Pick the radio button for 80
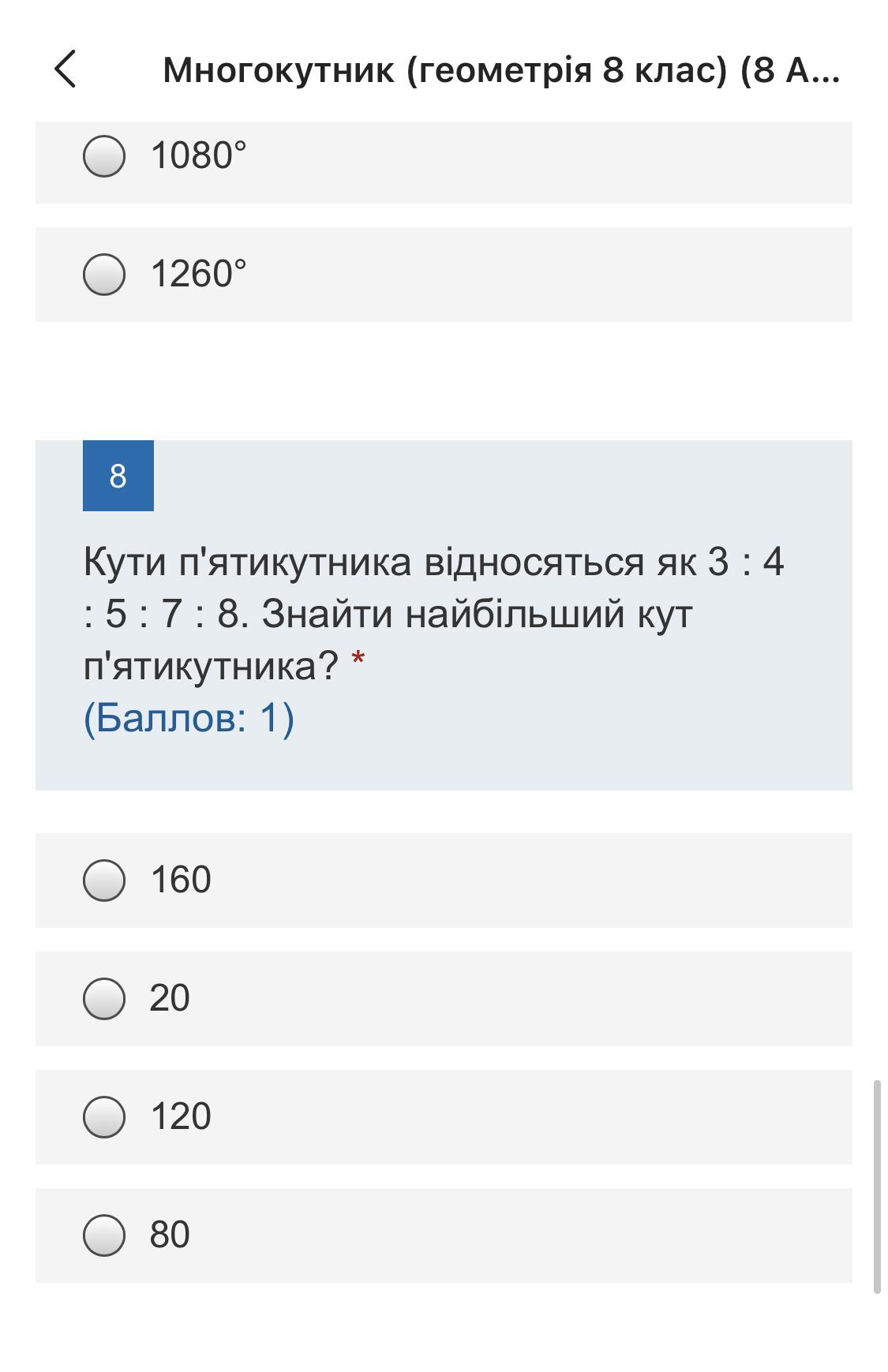 104,1236
